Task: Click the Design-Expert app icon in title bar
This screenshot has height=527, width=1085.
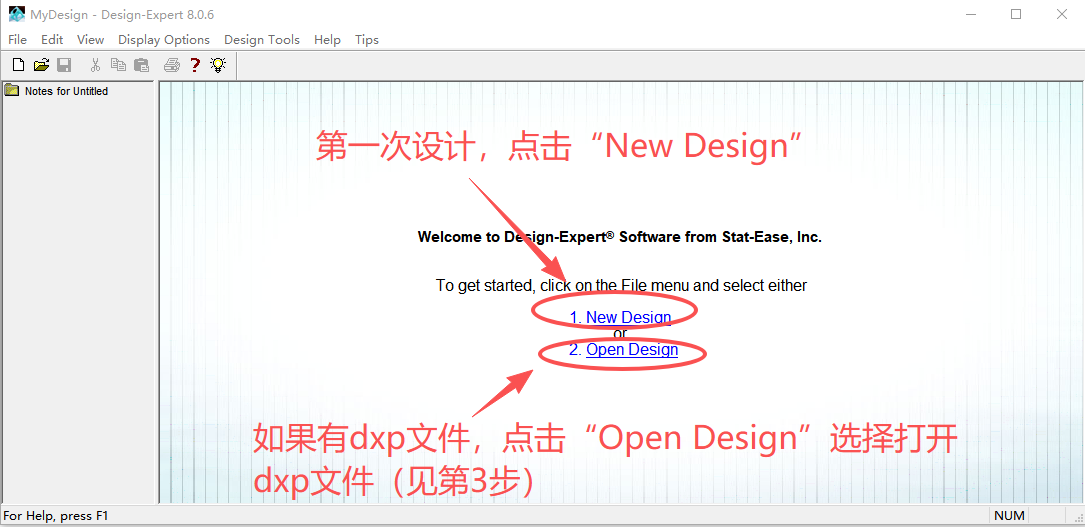Action: 17,14
